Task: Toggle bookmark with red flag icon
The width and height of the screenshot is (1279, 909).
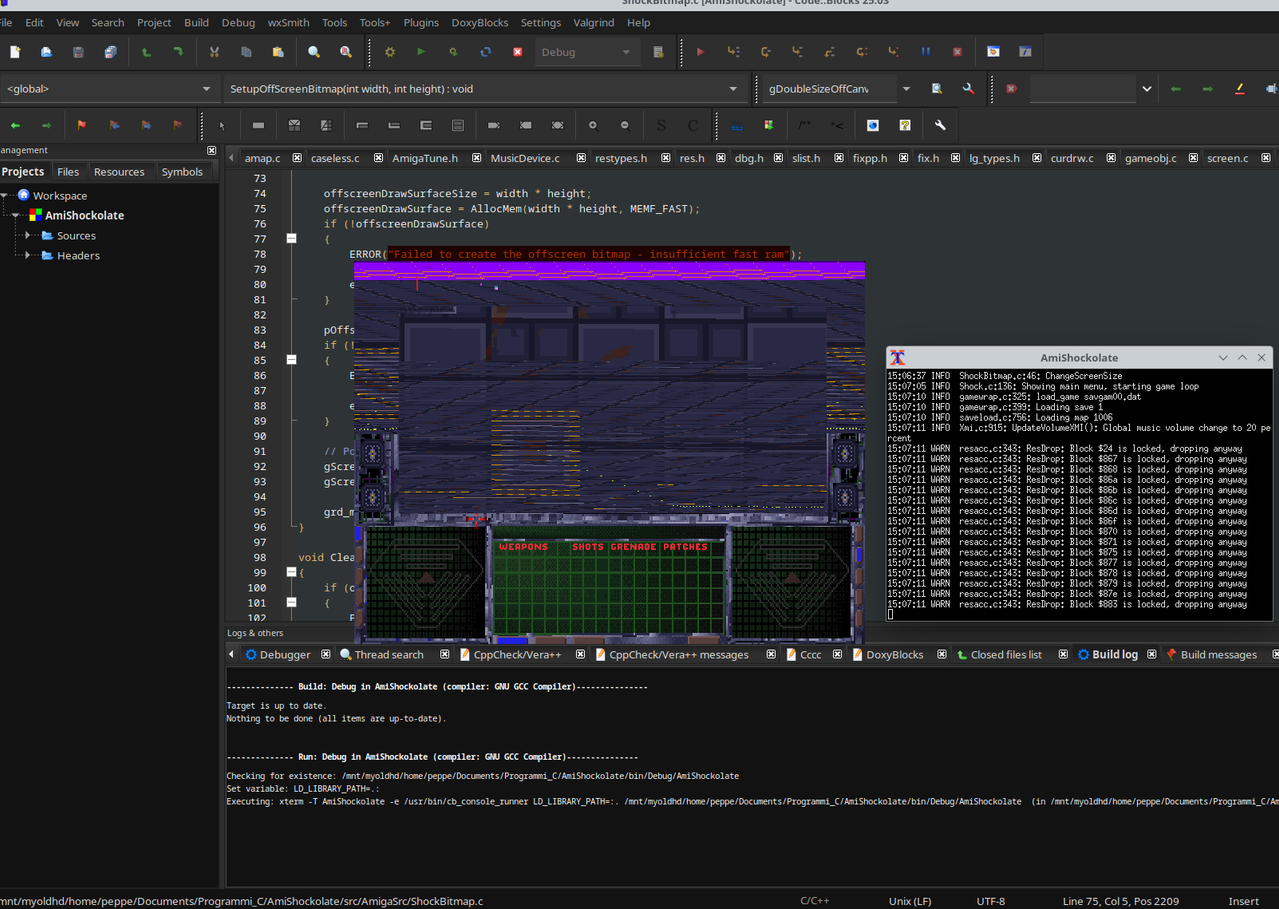Action: [x=82, y=125]
